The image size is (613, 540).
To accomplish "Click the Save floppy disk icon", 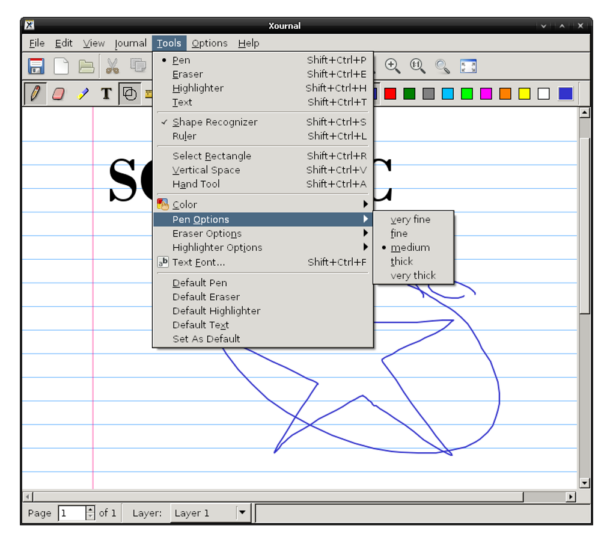I will (36, 66).
